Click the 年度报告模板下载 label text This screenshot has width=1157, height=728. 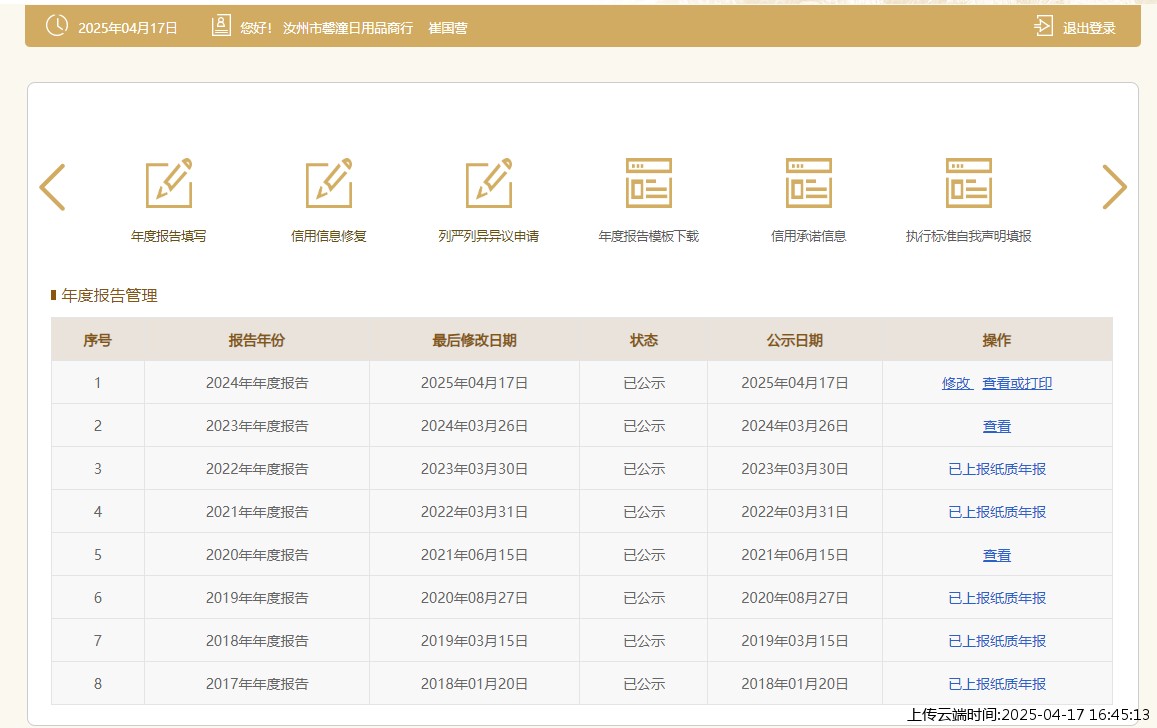pyautogui.click(x=649, y=236)
